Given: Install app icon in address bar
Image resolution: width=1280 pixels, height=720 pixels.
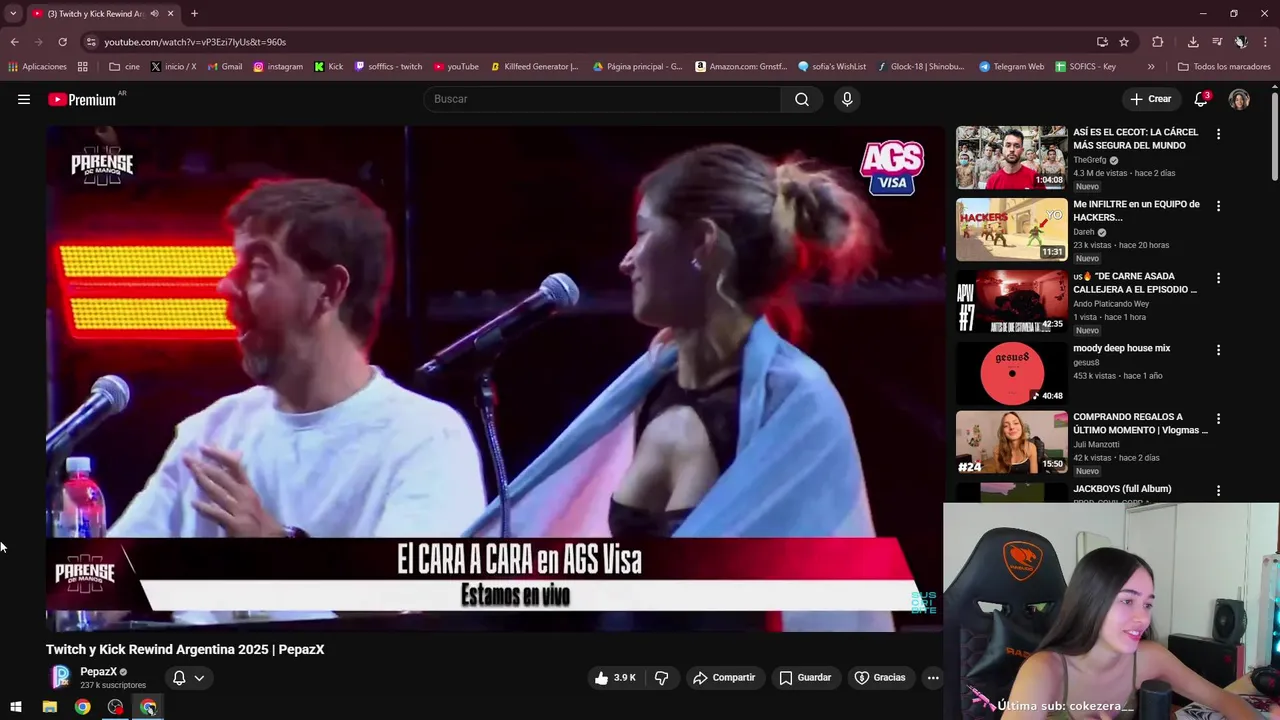Looking at the screenshot, I should [x=1102, y=42].
